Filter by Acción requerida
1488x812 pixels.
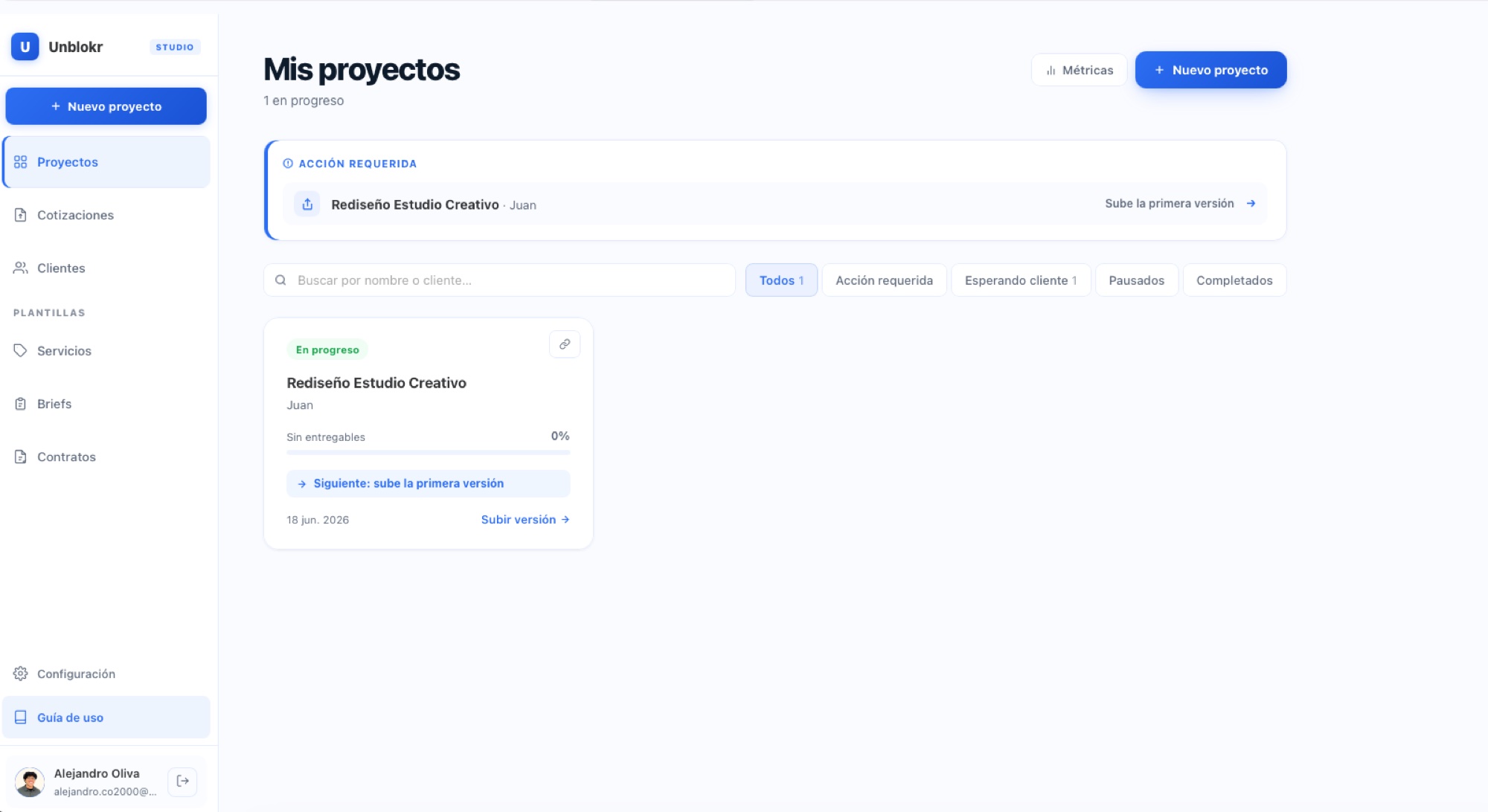pos(884,280)
